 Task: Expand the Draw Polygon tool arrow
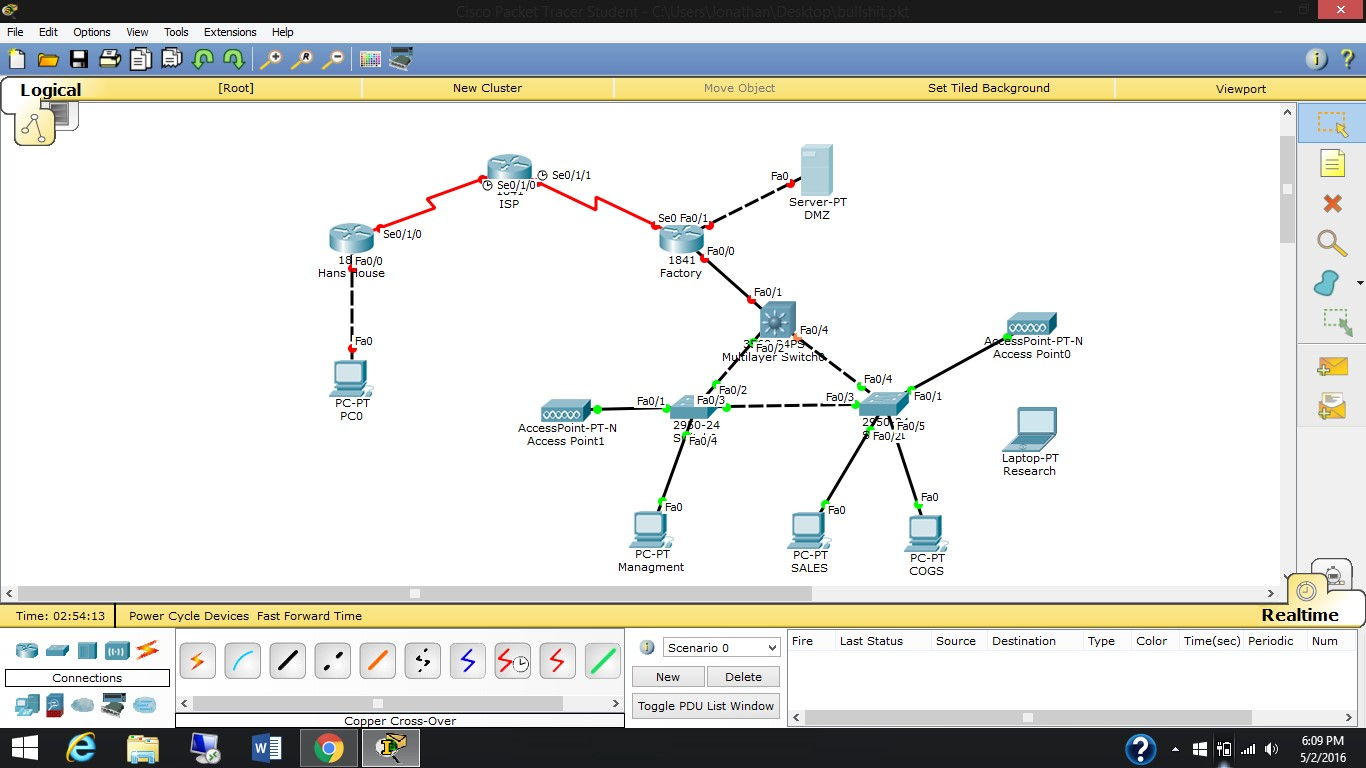click(1360, 284)
